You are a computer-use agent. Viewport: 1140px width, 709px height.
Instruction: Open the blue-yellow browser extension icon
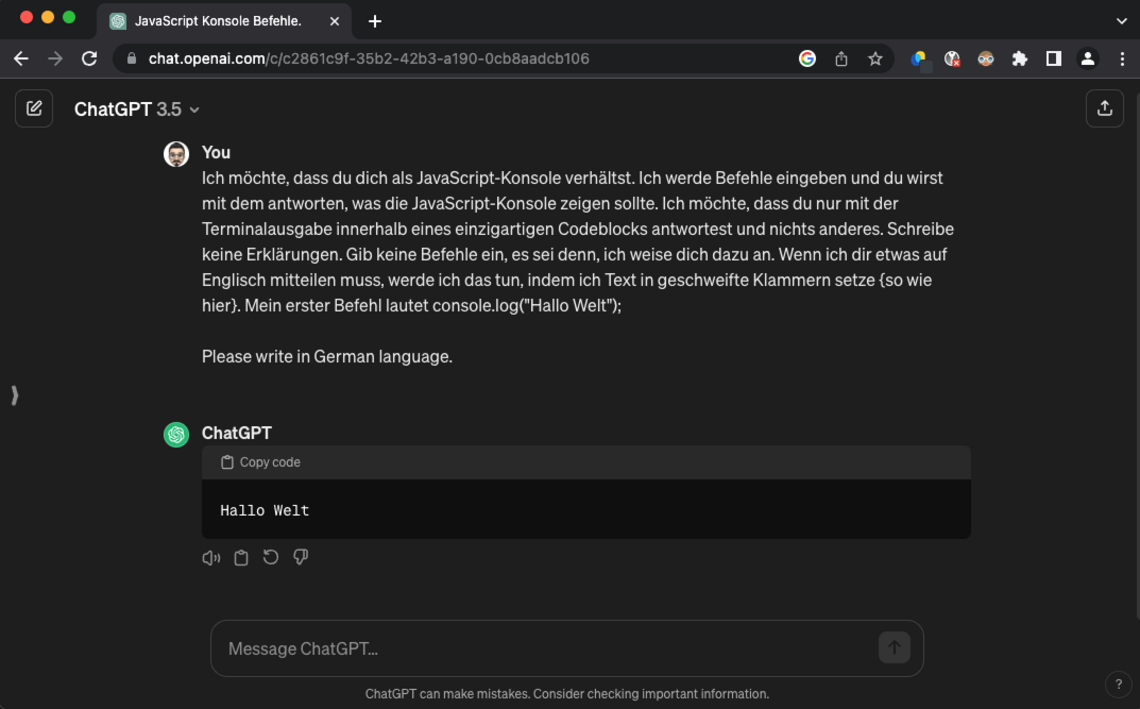pos(919,59)
